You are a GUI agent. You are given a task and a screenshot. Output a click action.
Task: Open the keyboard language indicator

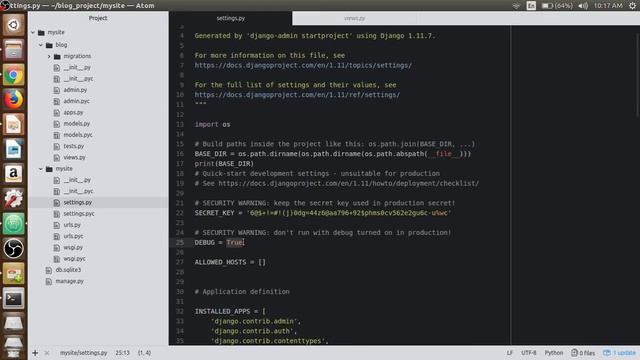(x=531, y=6)
